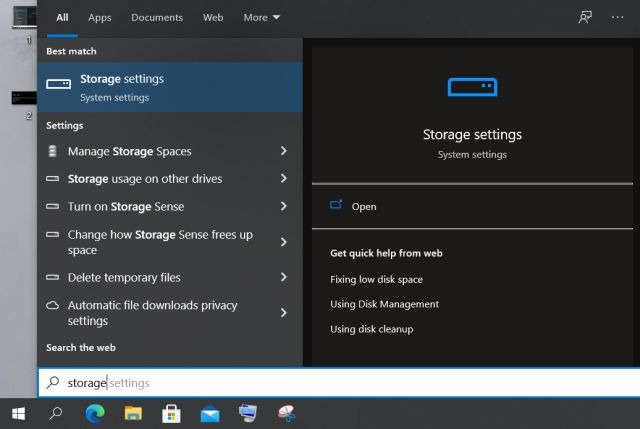Expand Manage Storage Spaces chevron
The height and width of the screenshot is (429, 640).
point(284,151)
